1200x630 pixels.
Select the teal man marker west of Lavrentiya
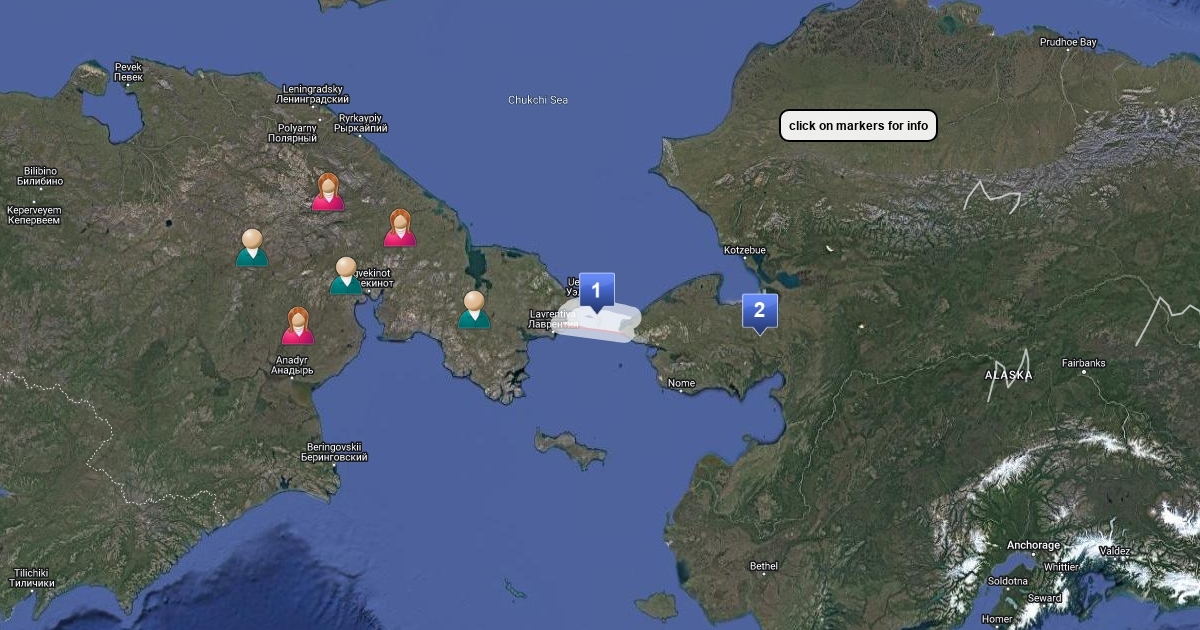point(474,310)
